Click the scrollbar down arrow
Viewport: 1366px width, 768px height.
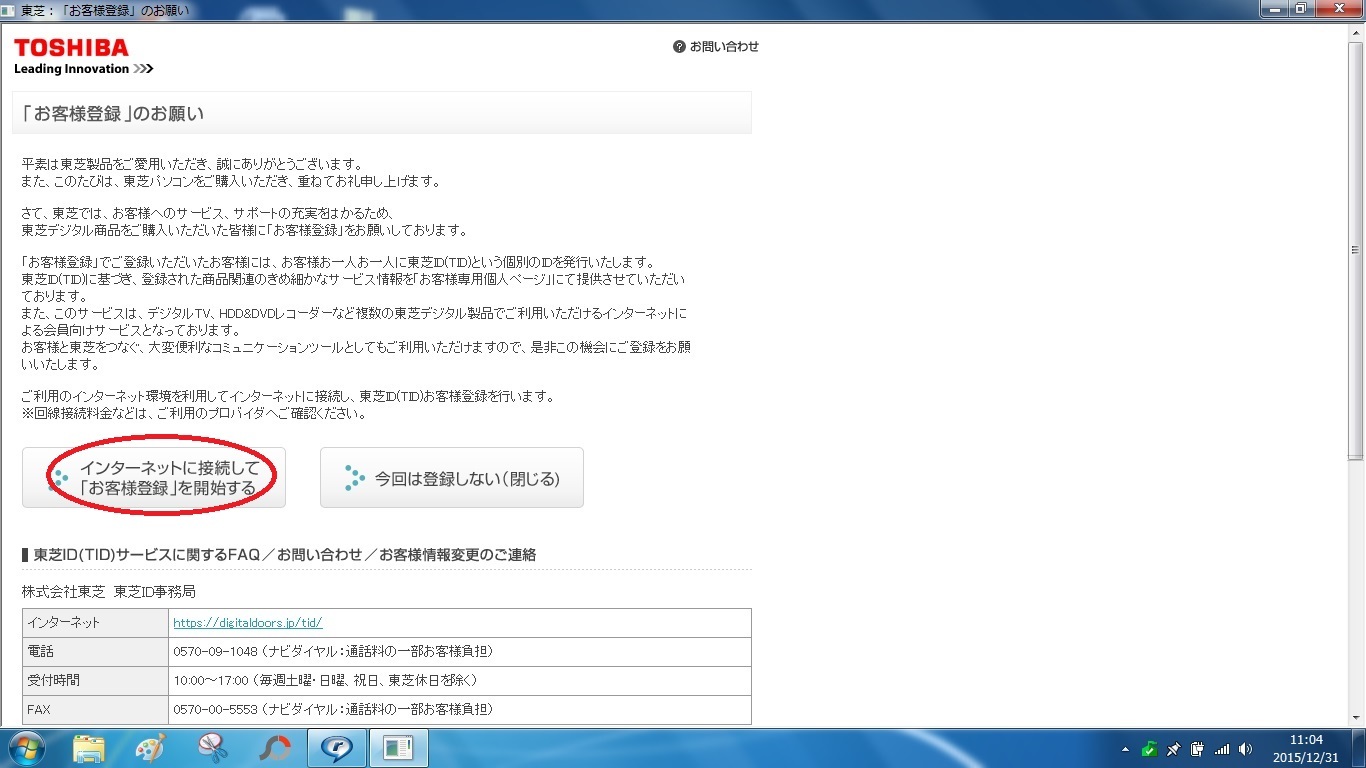tap(1357, 719)
